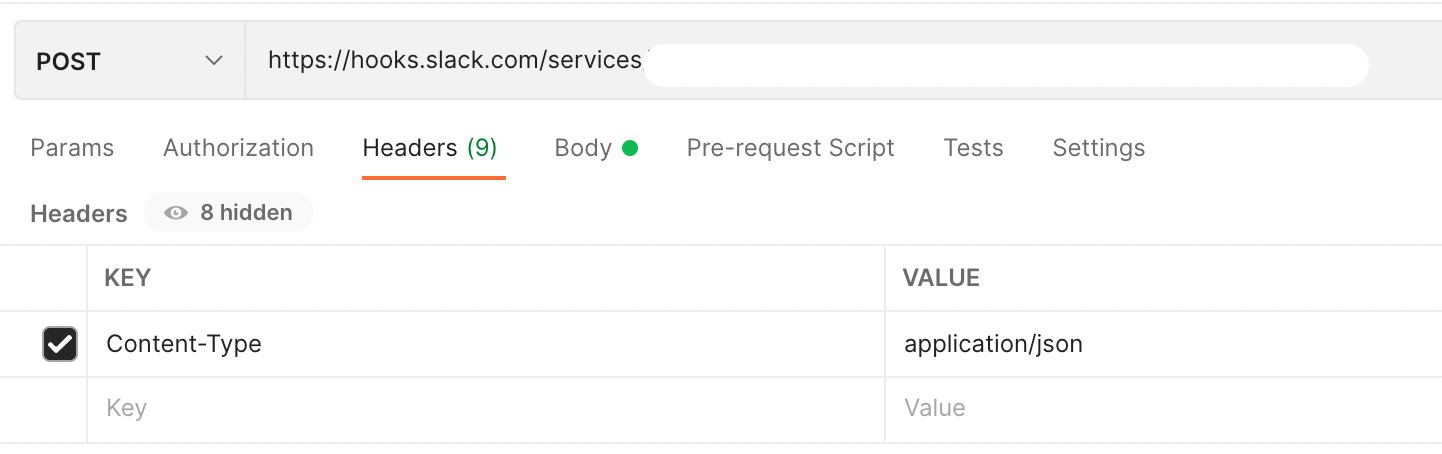
Task: Show the 8 hidden headers
Action: coord(229,213)
